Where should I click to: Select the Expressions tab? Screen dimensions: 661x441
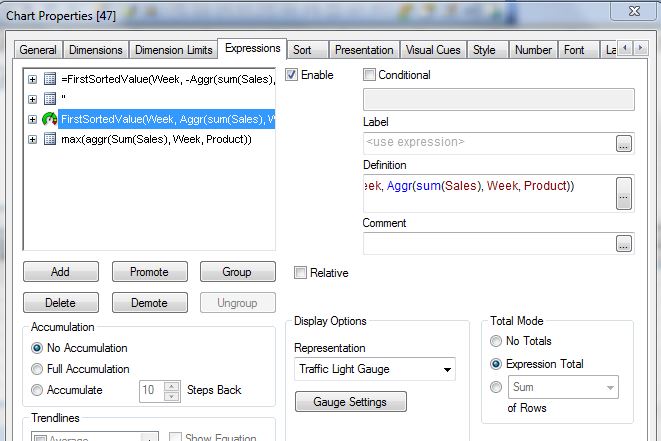[x=253, y=48]
